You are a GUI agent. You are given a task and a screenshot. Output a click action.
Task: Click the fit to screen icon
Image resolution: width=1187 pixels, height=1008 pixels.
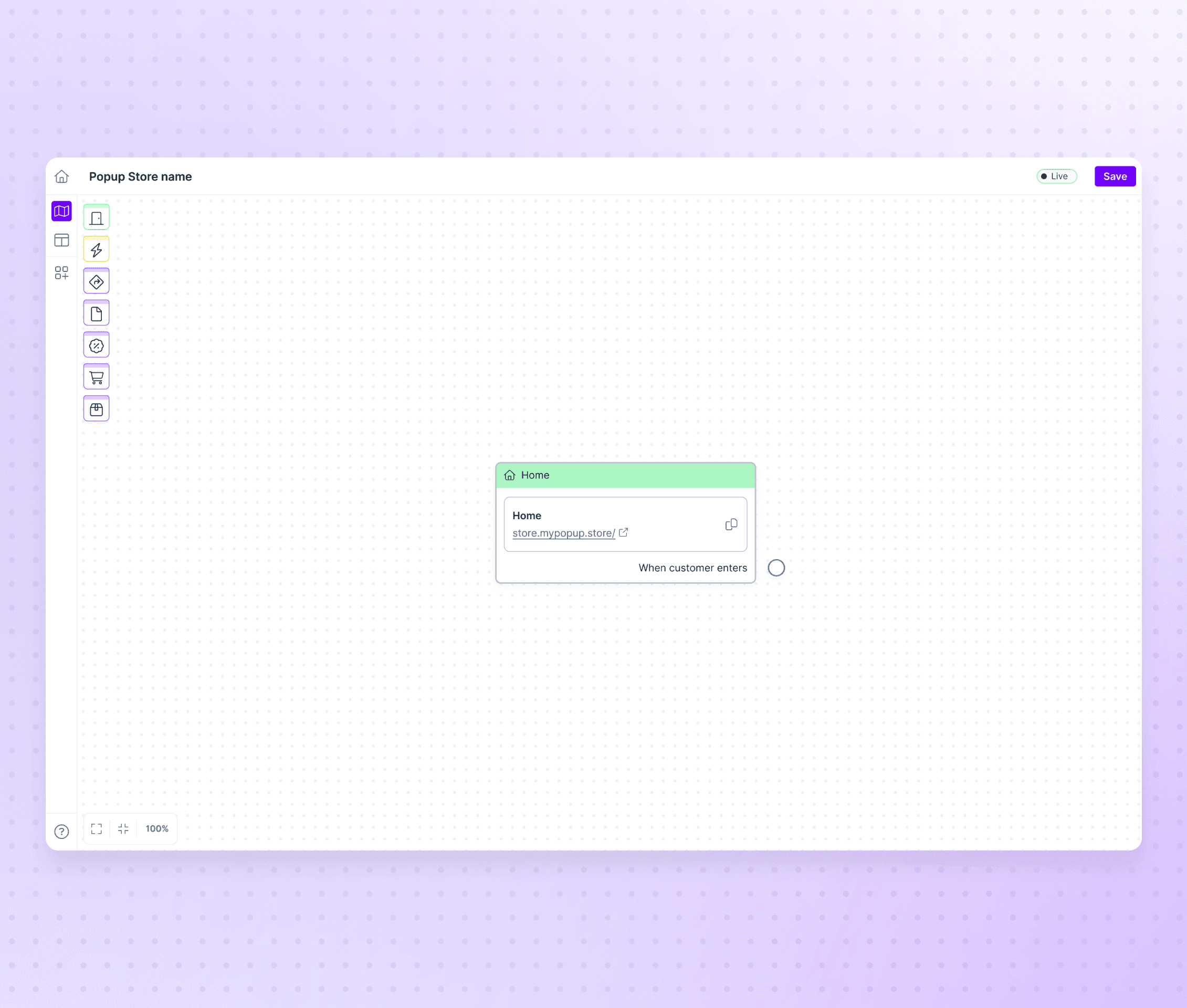[x=97, y=828]
